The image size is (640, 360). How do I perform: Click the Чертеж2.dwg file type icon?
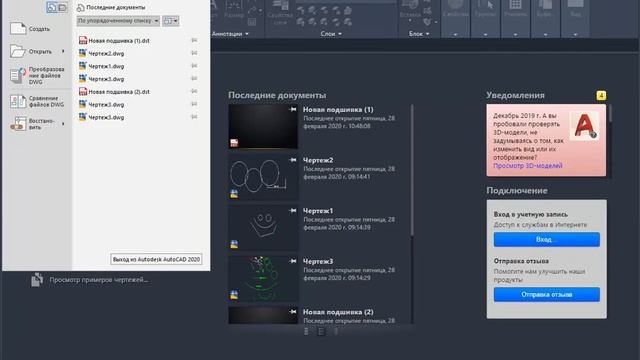pos(82,53)
